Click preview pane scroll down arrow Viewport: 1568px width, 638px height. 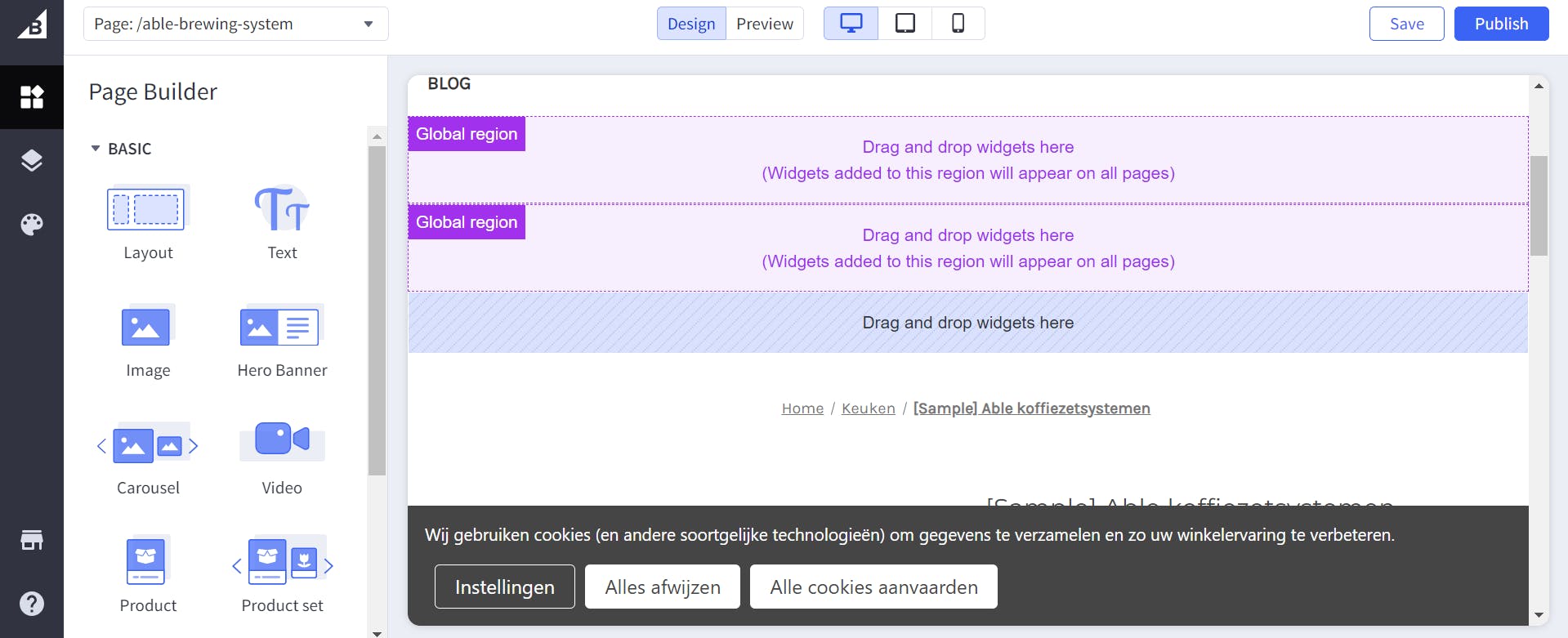tap(1539, 615)
